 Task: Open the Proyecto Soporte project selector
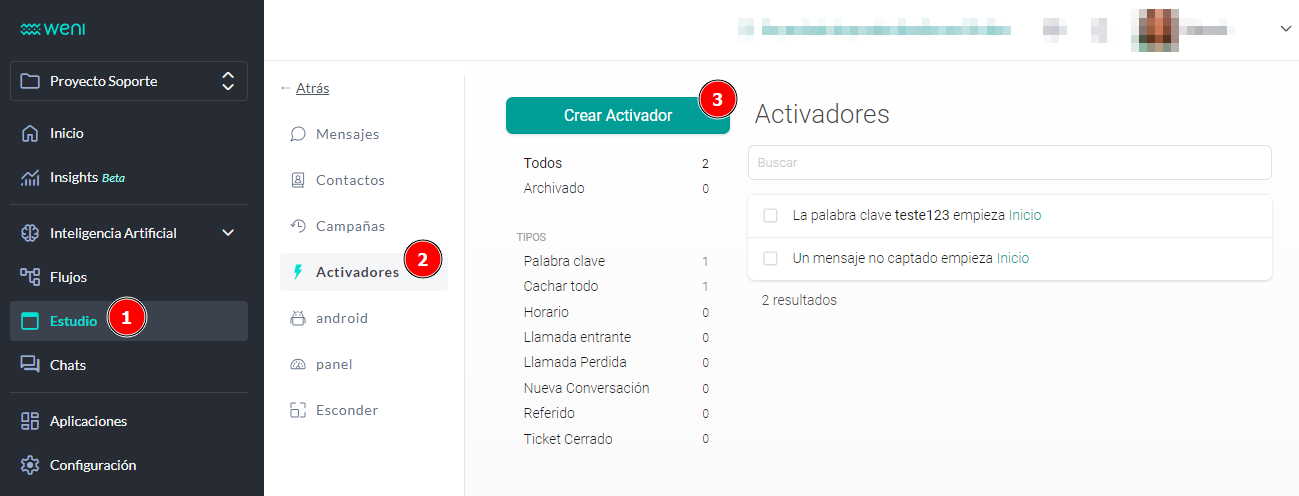pos(129,81)
